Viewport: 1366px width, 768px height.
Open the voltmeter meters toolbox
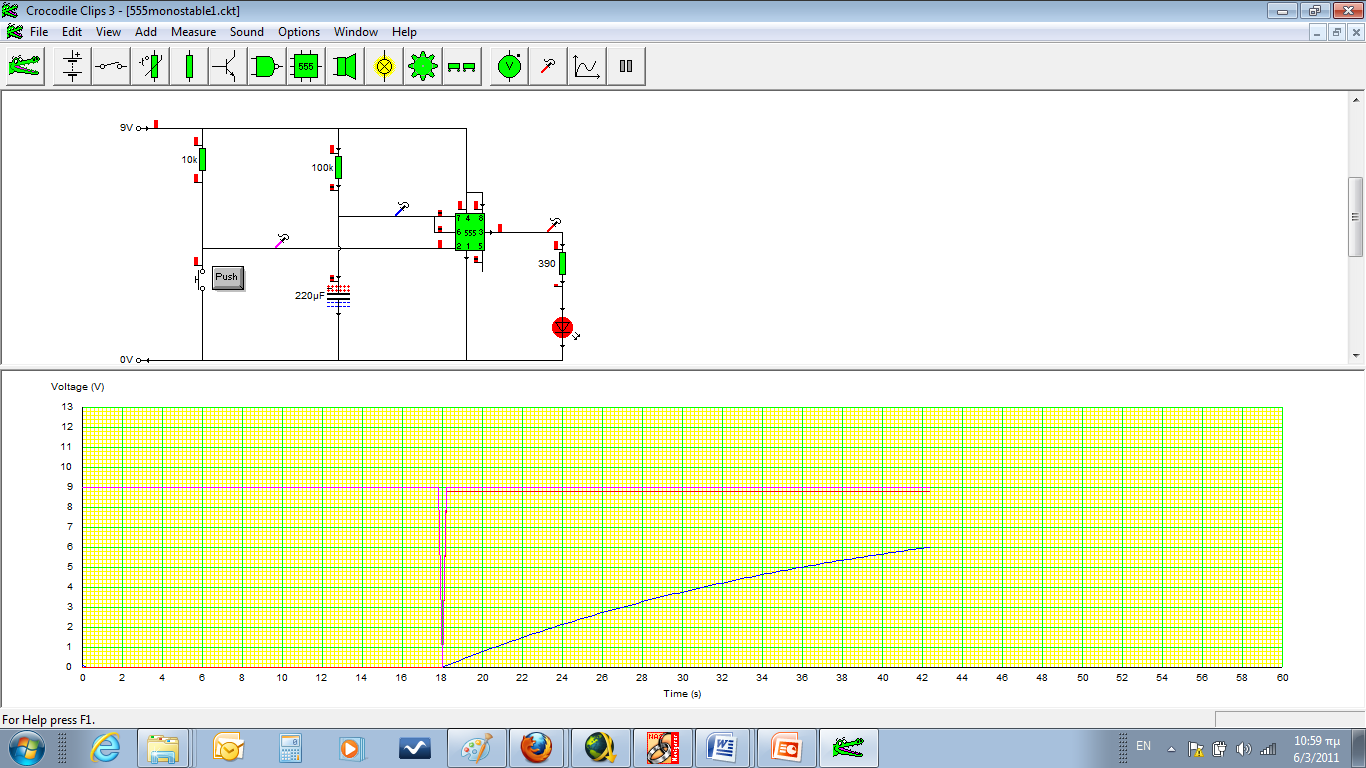pyautogui.click(x=510, y=67)
